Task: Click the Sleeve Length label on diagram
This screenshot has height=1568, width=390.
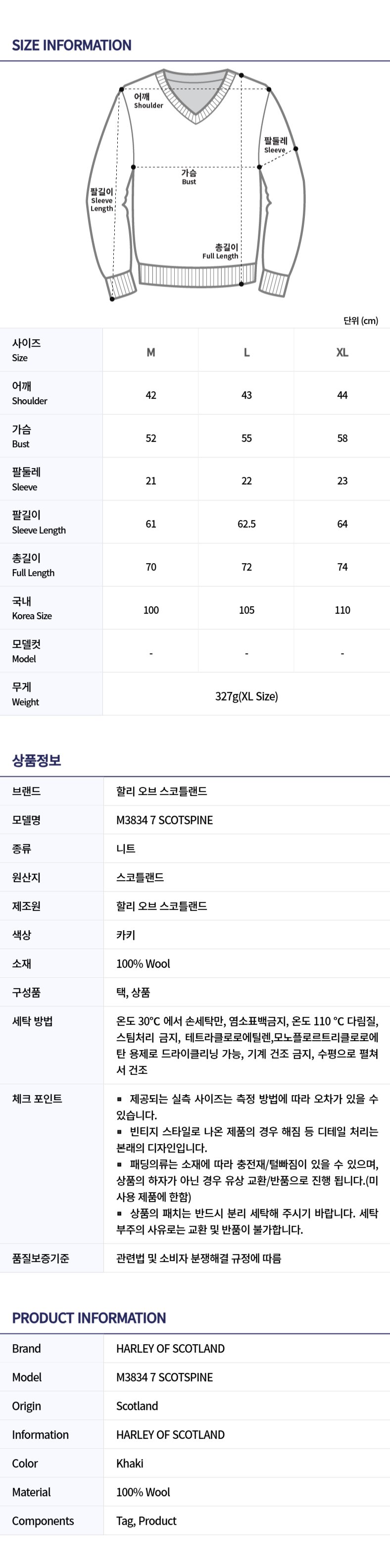Action: pos(101,200)
